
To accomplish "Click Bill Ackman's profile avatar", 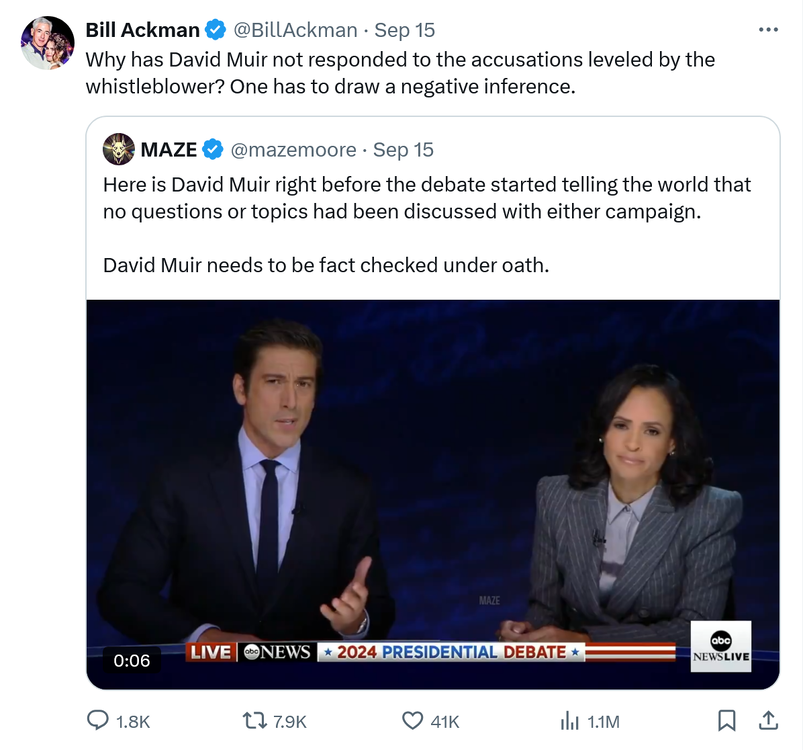I will coord(47,43).
